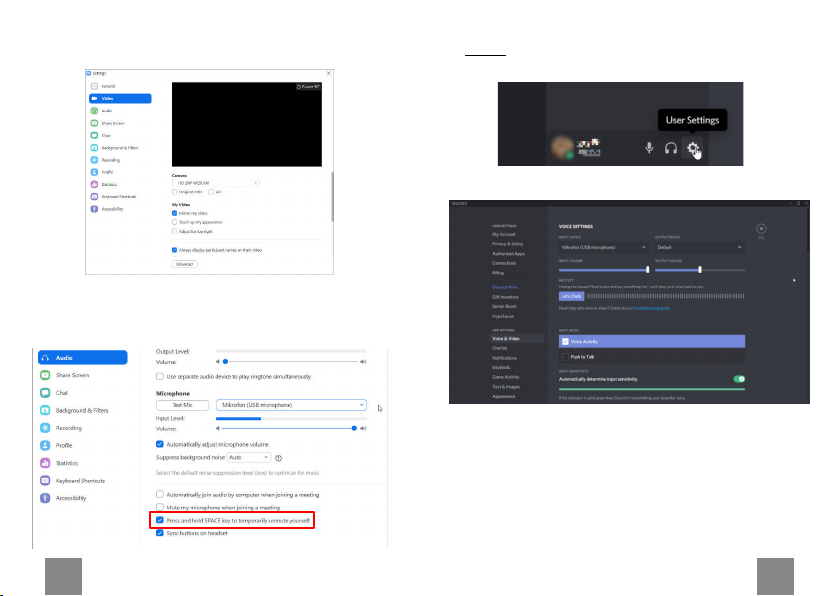Viewport: 840px width, 596px height.
Task: Close Discord settings with the ESC circle
Action: tap(761, 229)
